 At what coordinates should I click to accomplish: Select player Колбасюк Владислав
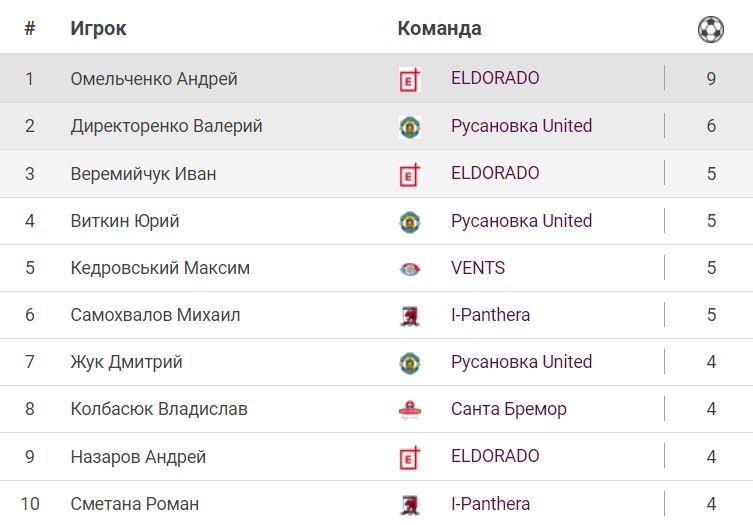(x=159, y=409)
